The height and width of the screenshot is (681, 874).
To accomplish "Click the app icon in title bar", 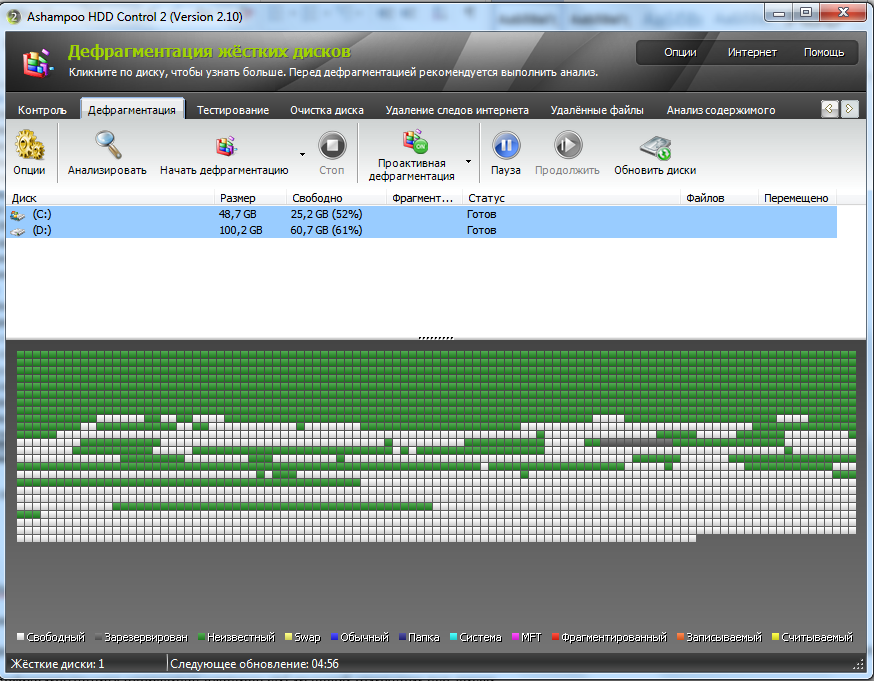I will point(14,17).
